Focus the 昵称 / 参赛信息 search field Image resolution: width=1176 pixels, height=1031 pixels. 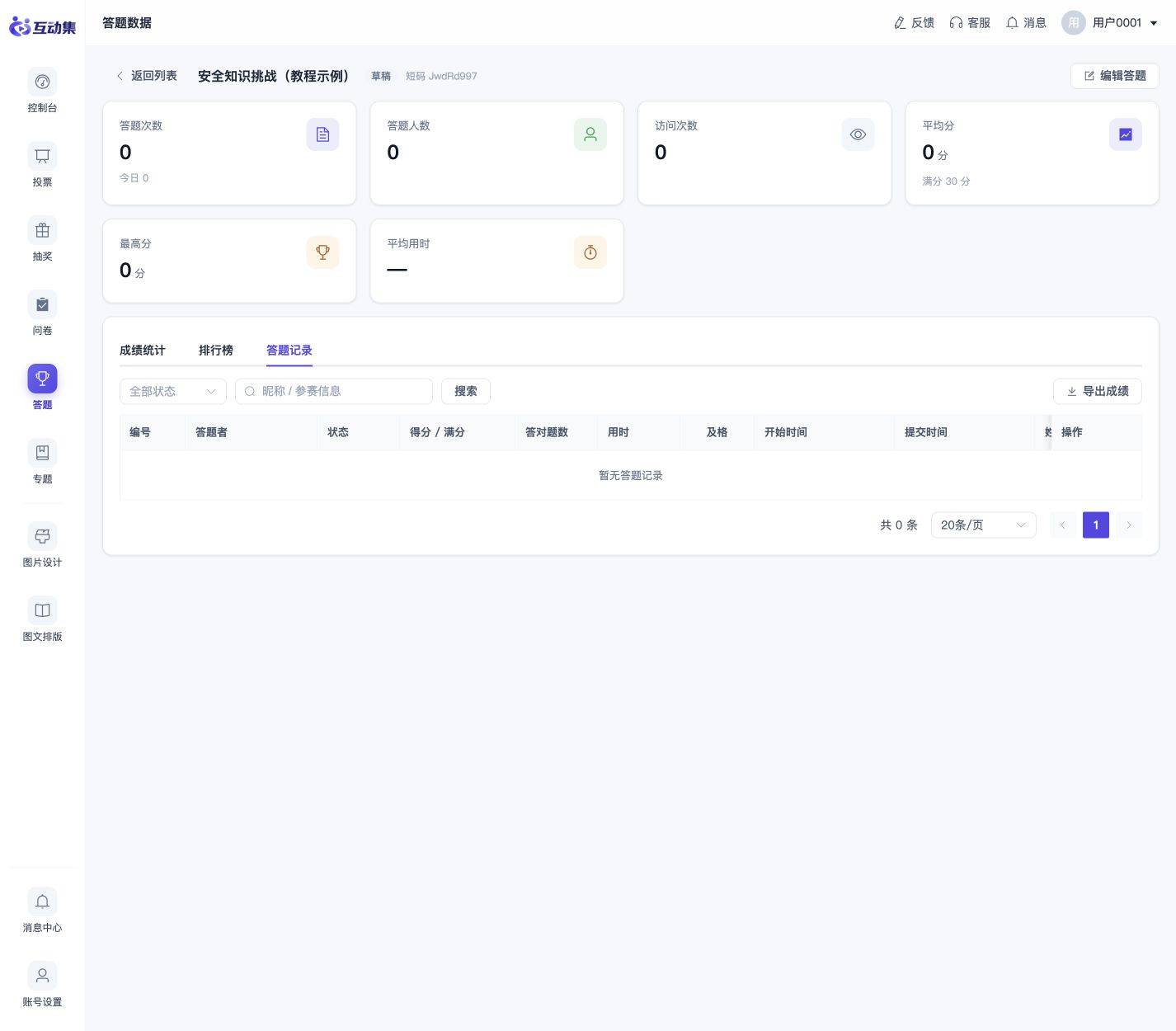point(334,391)
